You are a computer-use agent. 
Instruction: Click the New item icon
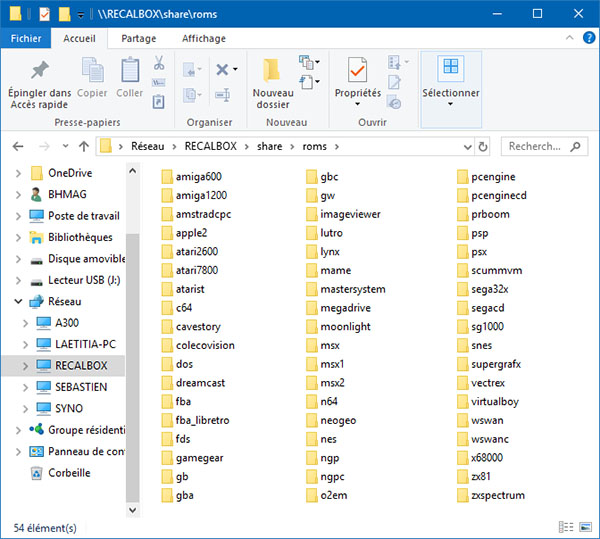(306, 62)
